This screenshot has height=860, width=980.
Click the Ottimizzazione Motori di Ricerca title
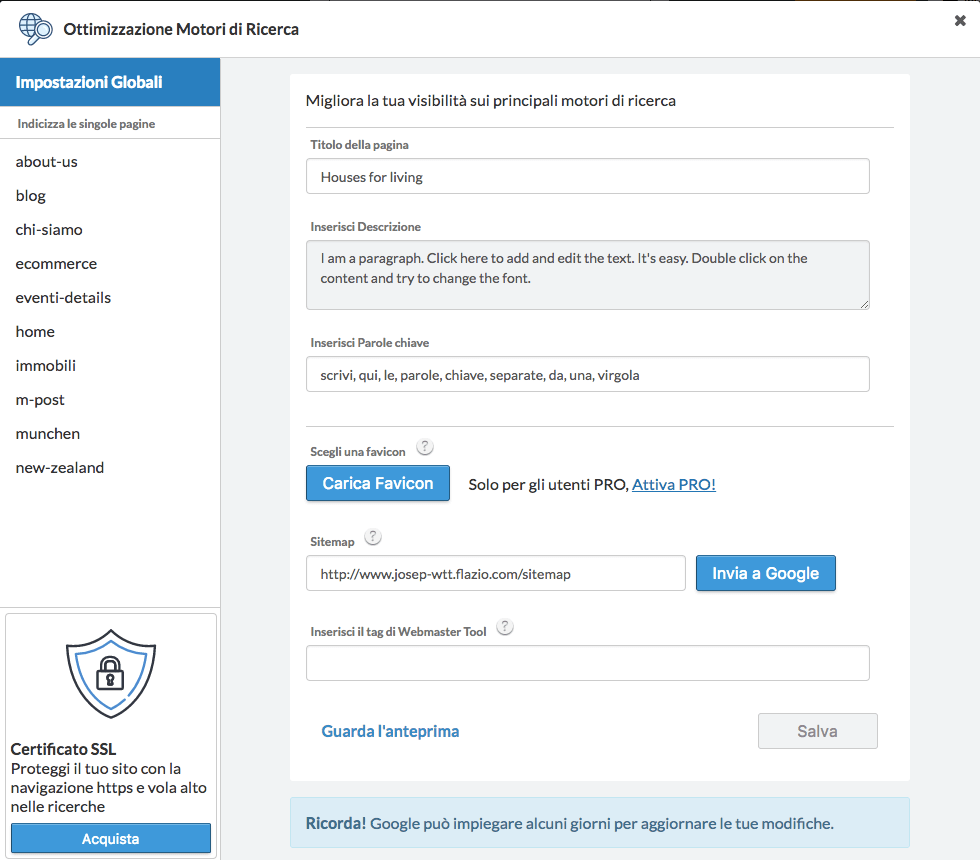181,29
